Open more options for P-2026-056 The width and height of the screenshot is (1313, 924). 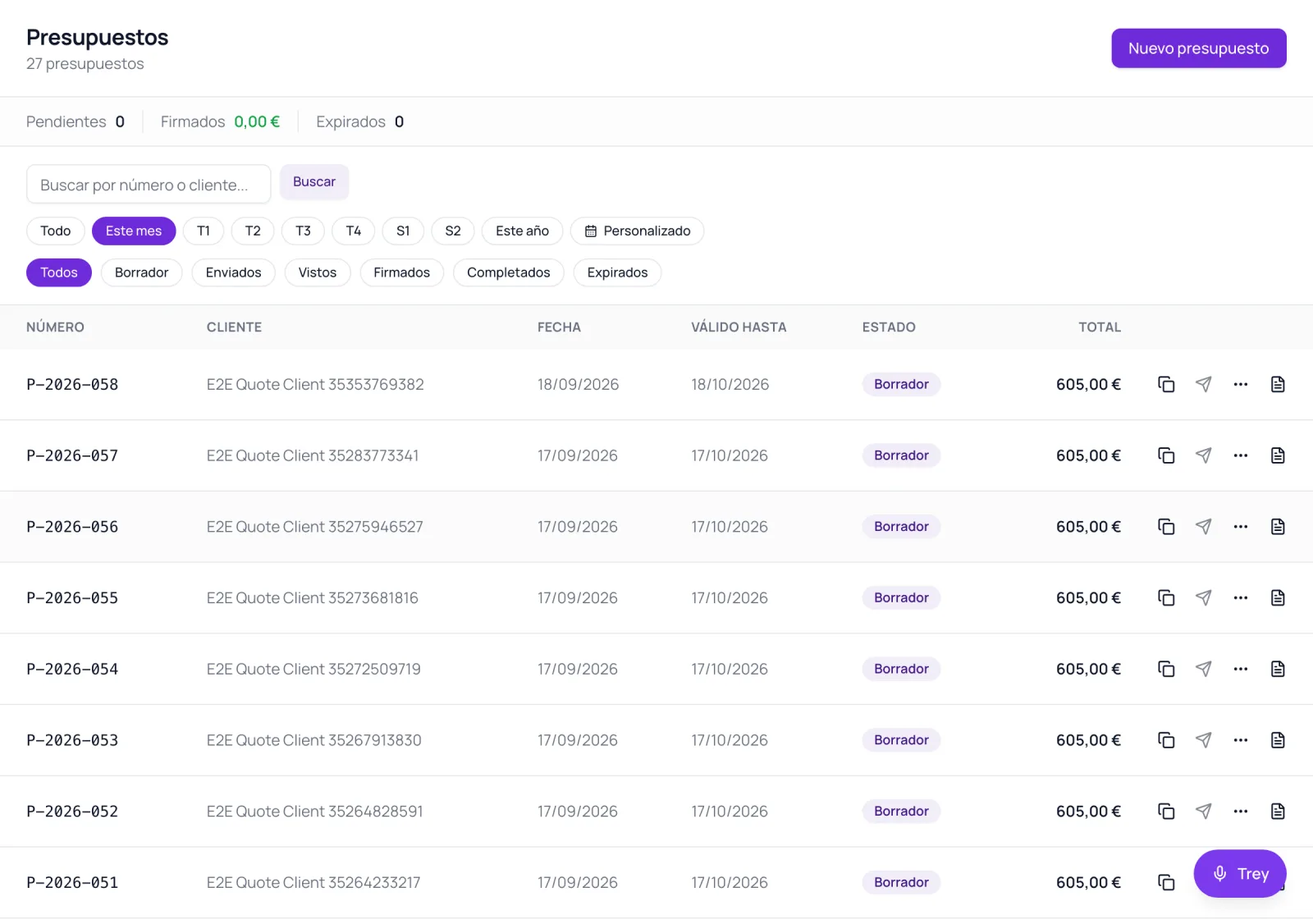[1241, 527]
